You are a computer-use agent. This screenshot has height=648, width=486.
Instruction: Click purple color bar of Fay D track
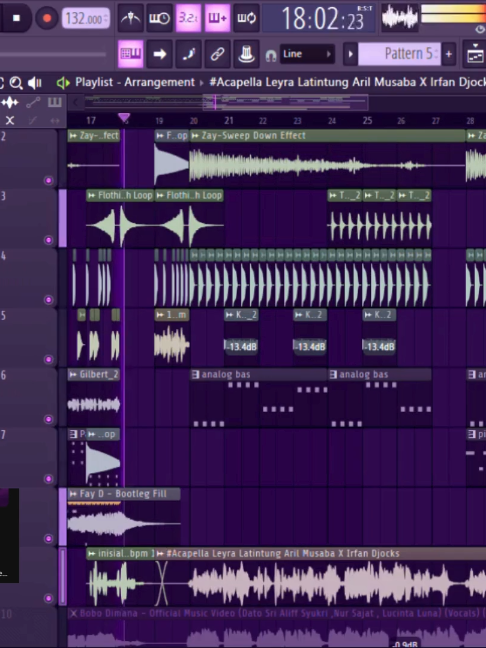tap(62, 517)
